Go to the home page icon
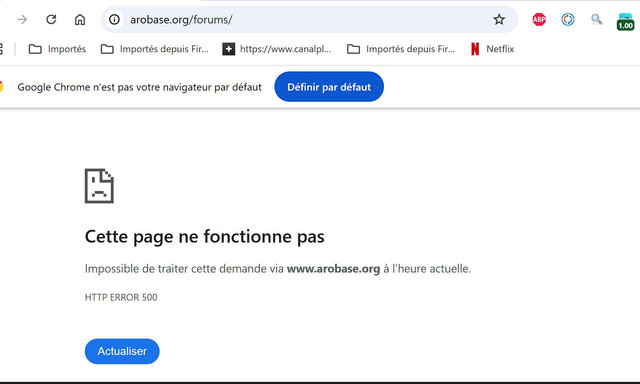Screen dimensions: 640x384 point(80,19)
